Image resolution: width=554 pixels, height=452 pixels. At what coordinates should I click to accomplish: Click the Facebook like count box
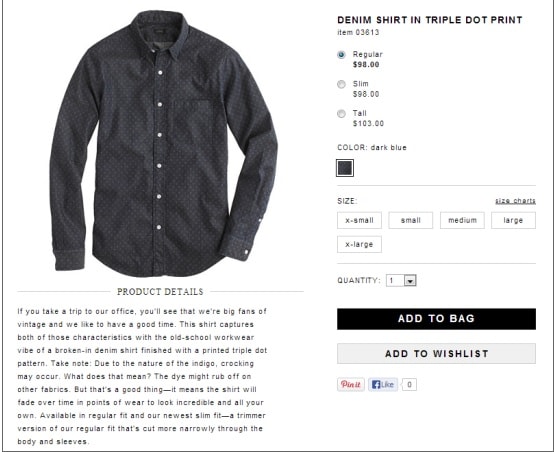coord(409,385)
